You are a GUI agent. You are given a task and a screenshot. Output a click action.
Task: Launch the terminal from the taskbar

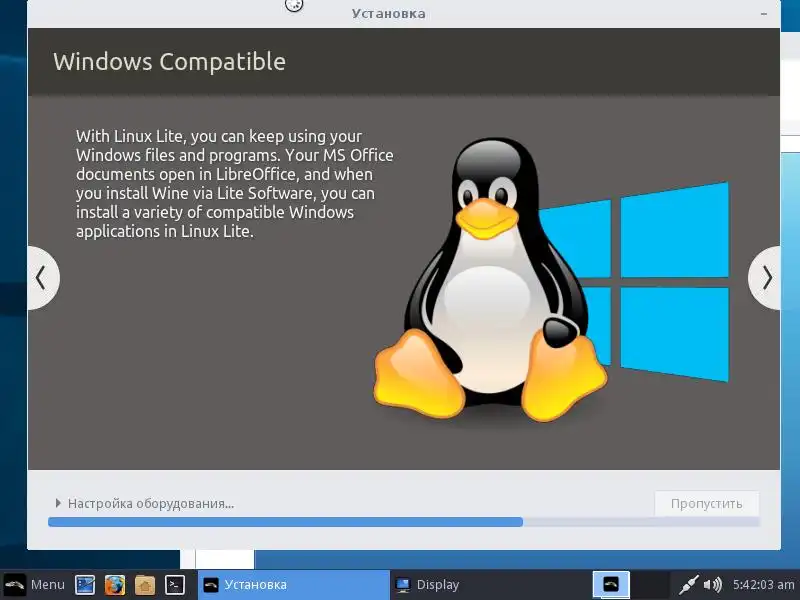point(174,585)
